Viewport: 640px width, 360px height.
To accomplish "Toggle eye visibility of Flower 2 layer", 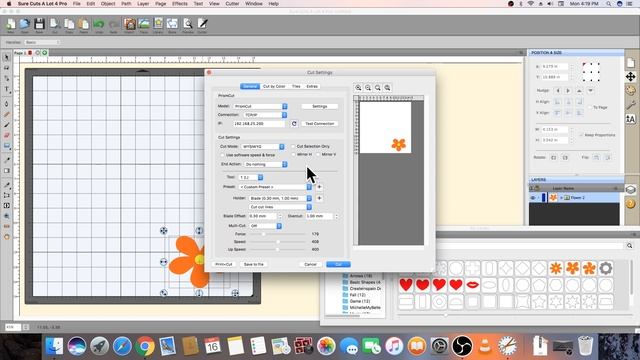I will tap(533, 198).
